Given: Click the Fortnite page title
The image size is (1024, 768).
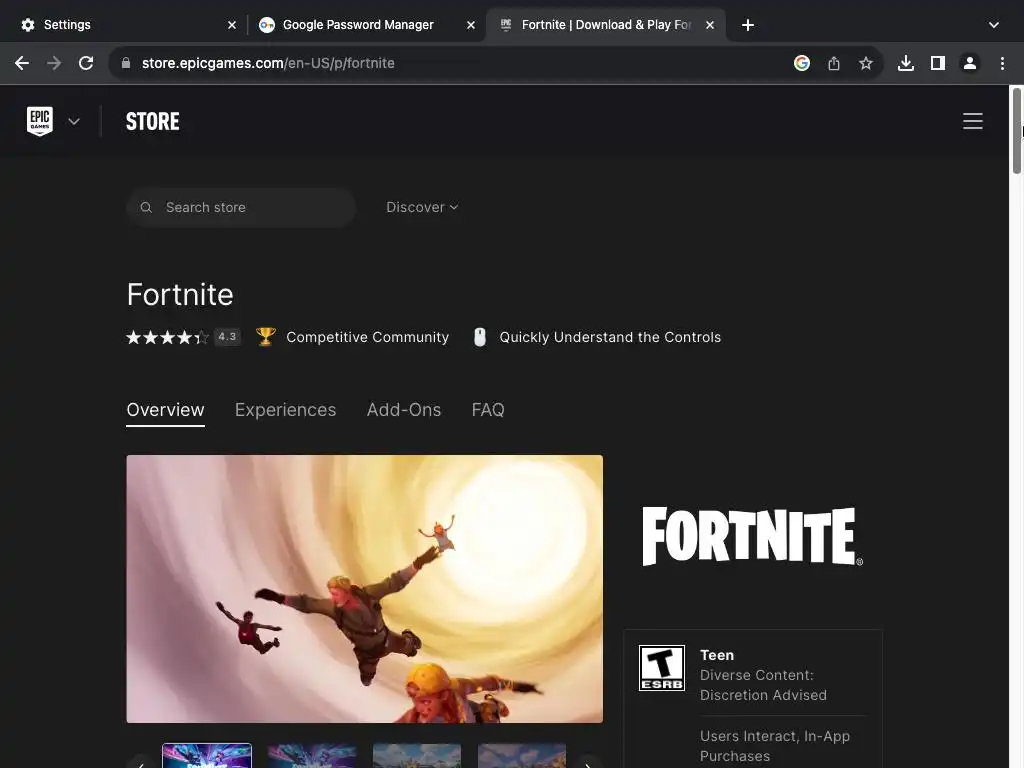Looking at the screenshot, I should pyautogui.click(x=180, y=295).
